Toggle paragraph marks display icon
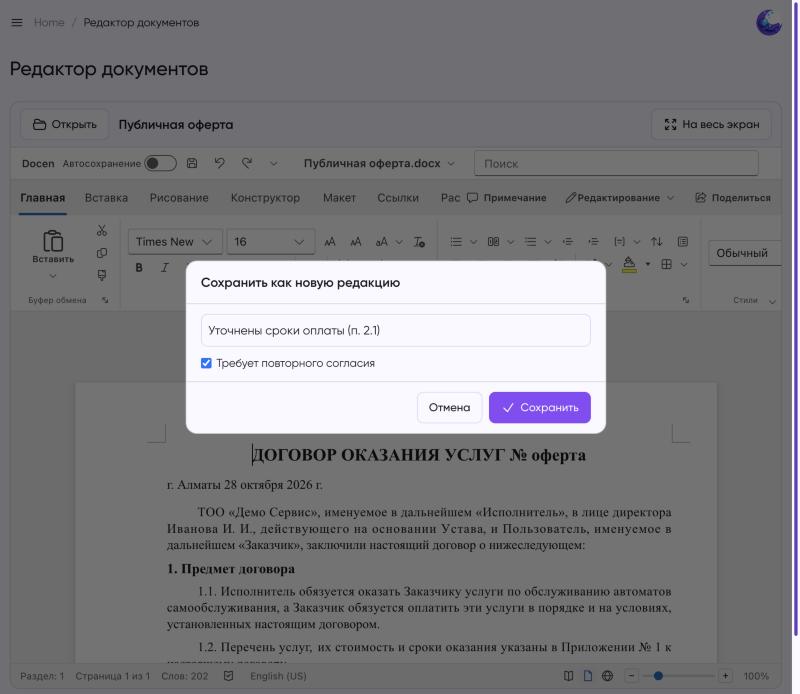This screenshot has width=800, height=694. 683,242
